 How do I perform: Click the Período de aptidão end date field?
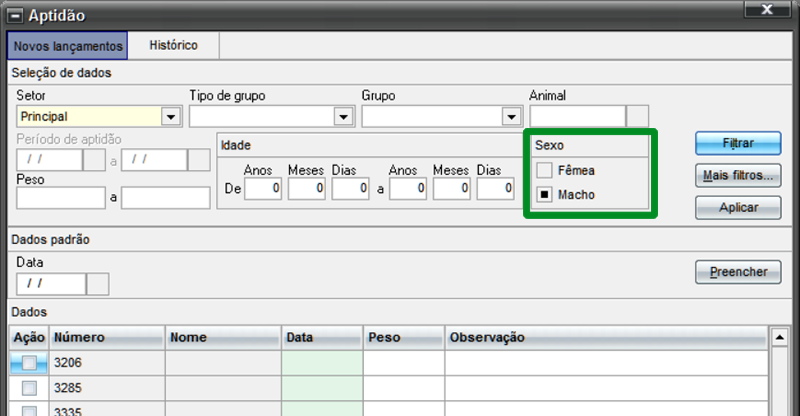click(154, 160)
